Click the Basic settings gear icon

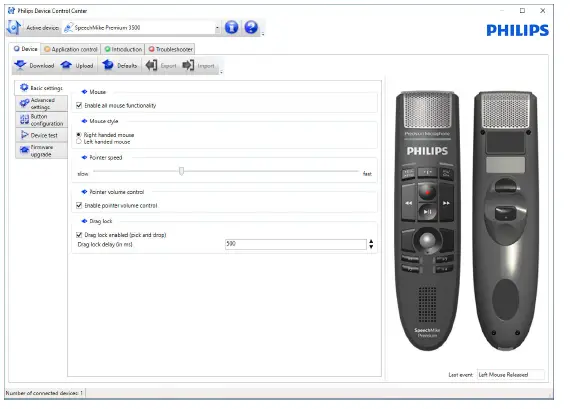point(24,88)
